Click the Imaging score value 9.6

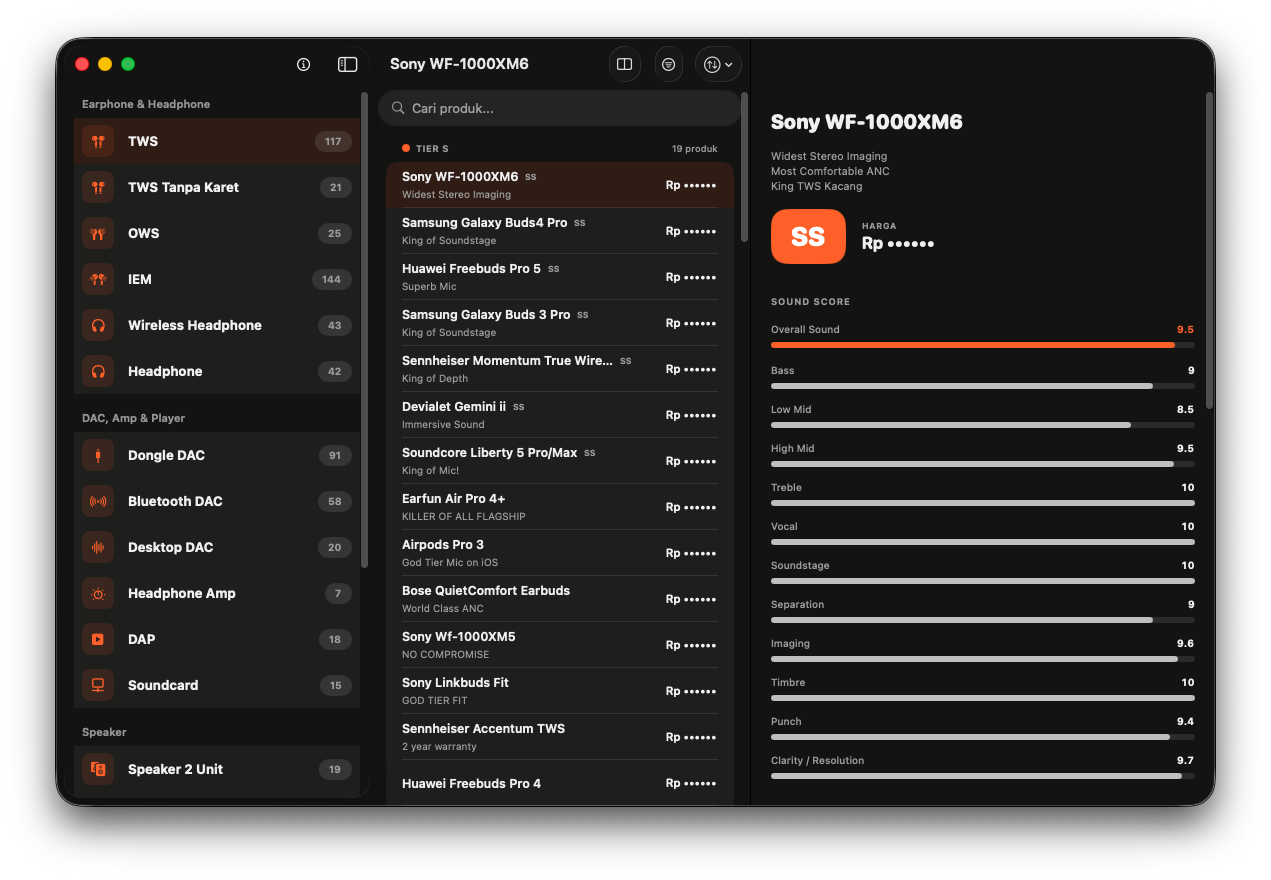pyautogui.click(x=1185, y=644)
